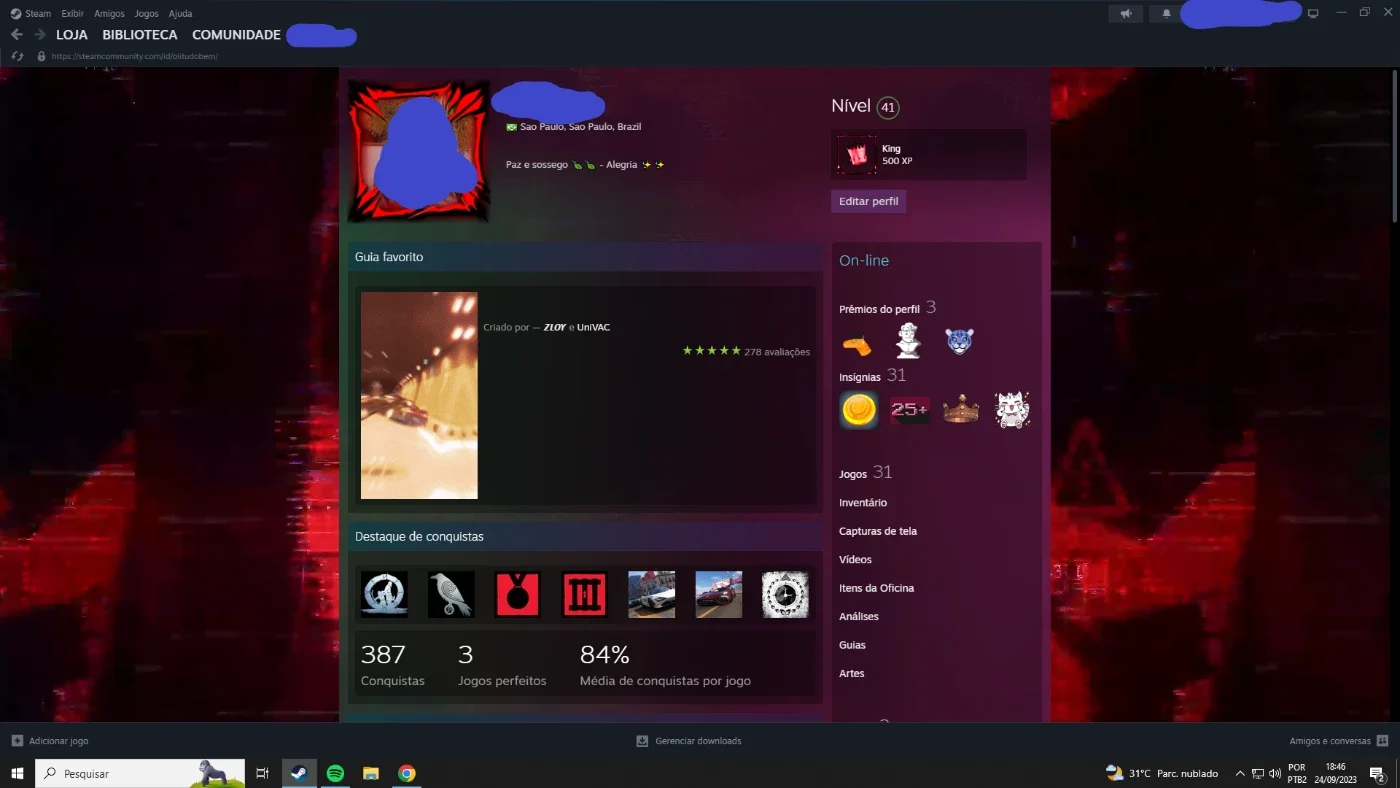Click the lock icon beside the URL

[x=41, y=56]
